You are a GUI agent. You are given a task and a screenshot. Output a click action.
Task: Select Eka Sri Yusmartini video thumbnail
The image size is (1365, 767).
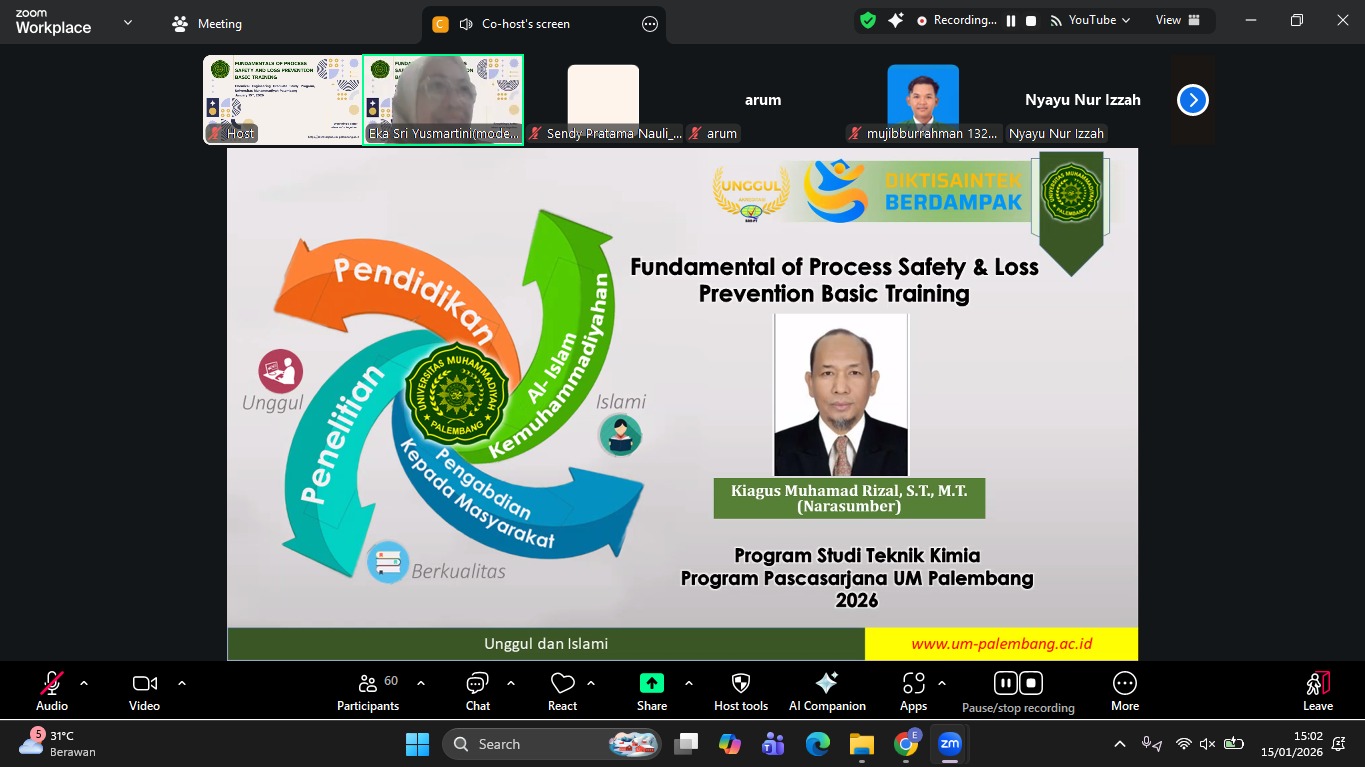coord(443,99)
